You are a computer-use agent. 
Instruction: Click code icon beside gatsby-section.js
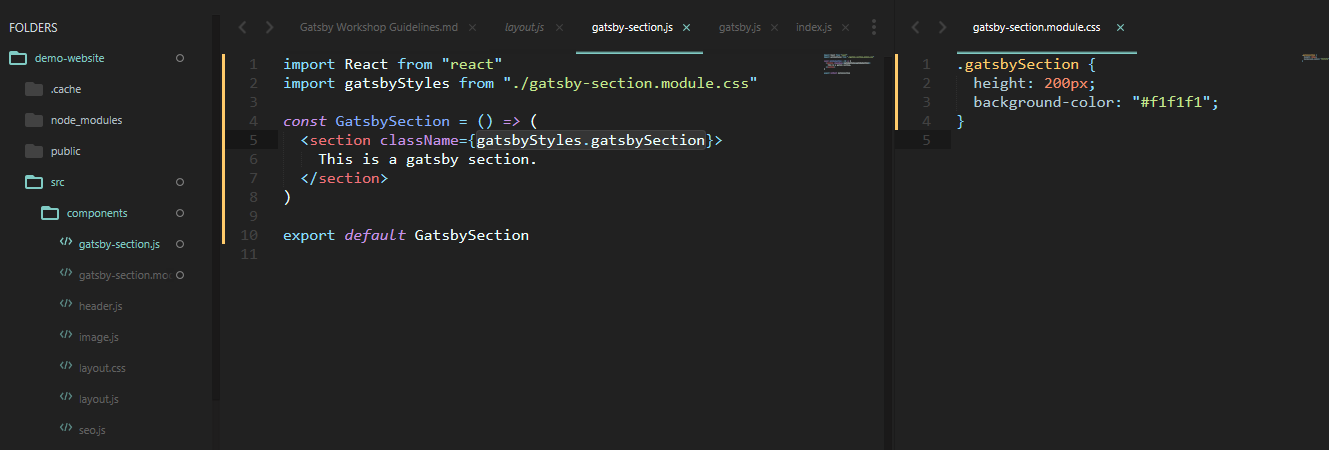(65, 243)
